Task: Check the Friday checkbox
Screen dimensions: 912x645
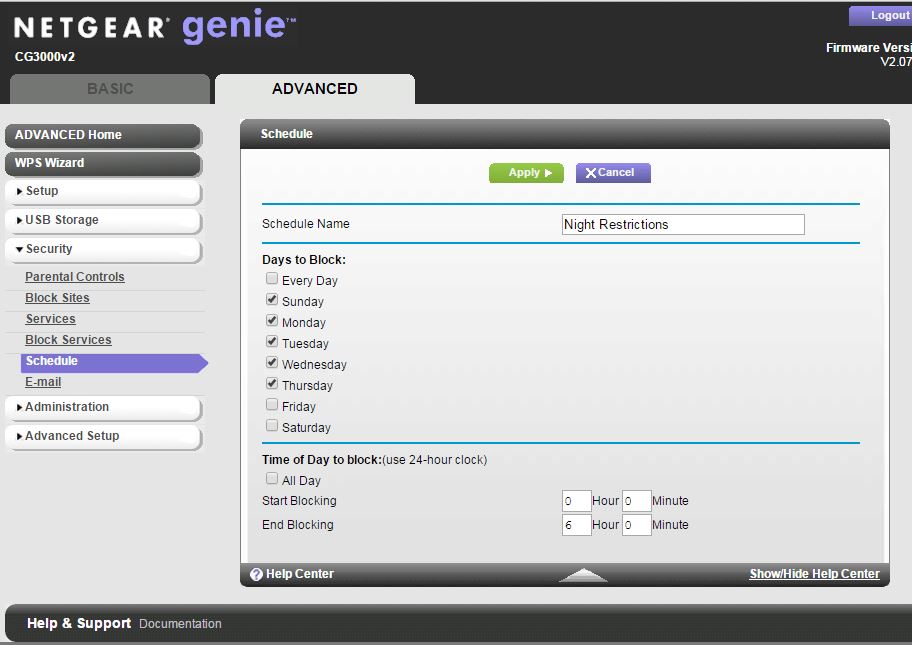Action: (x=272, y=405)
